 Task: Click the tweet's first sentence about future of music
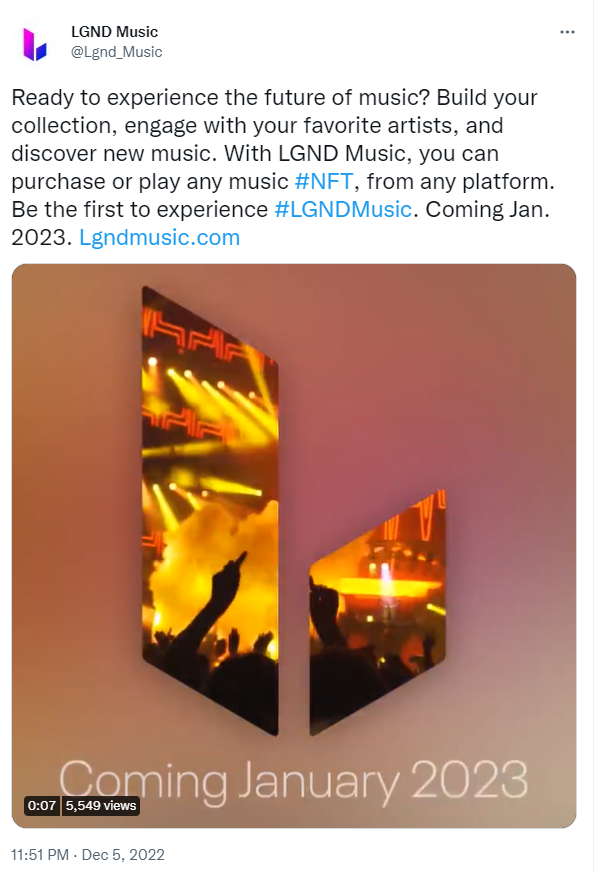(x=220, y=98)
